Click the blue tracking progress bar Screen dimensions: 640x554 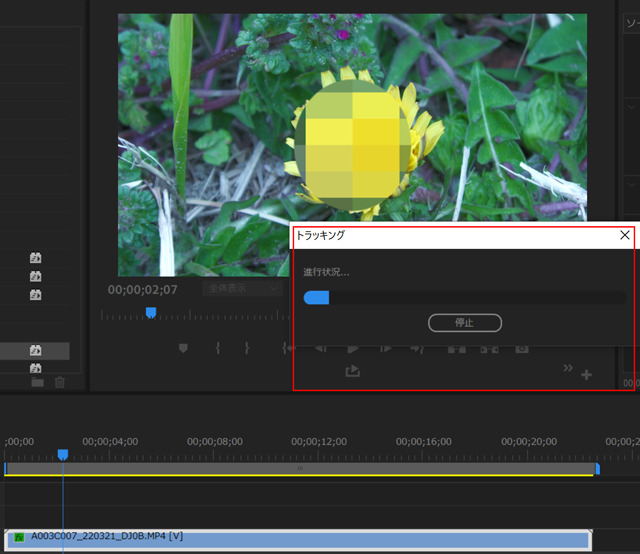pyautogui.click(x=316, y=297)
